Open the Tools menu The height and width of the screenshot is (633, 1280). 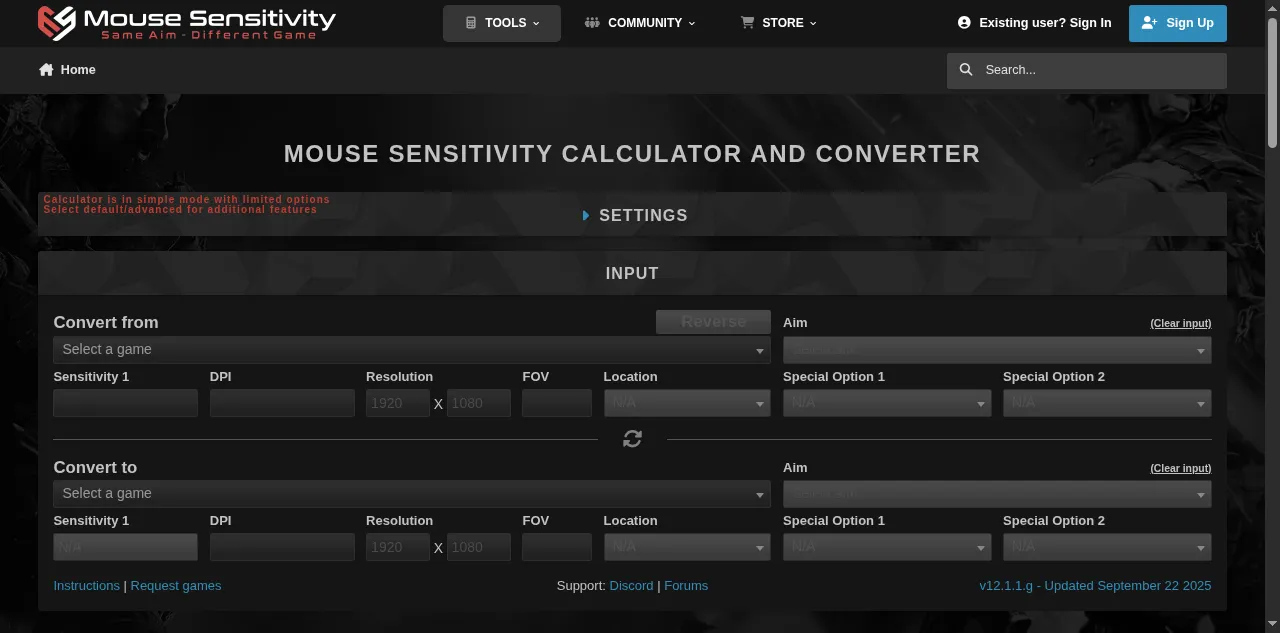pyautogui.click(x=502, y=23)
